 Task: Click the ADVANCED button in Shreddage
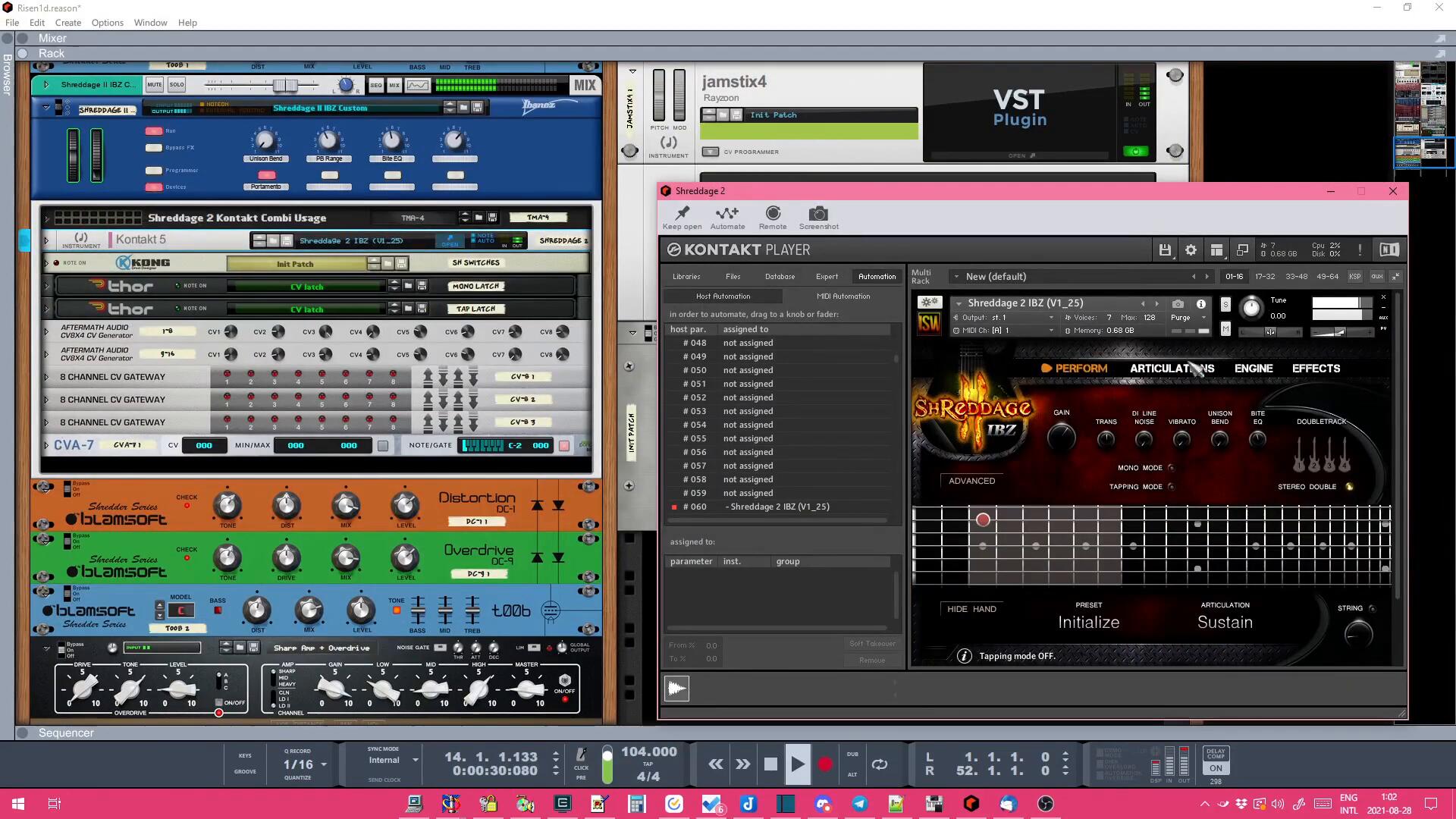tap(971, 481)
